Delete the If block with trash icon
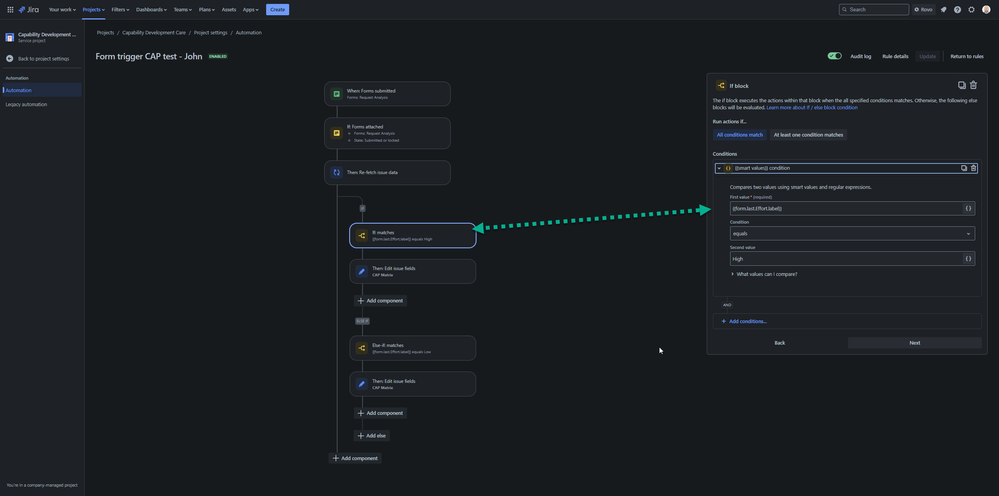Image resolution: width=999 pixels, height=496 pixels. click(973, 85)
